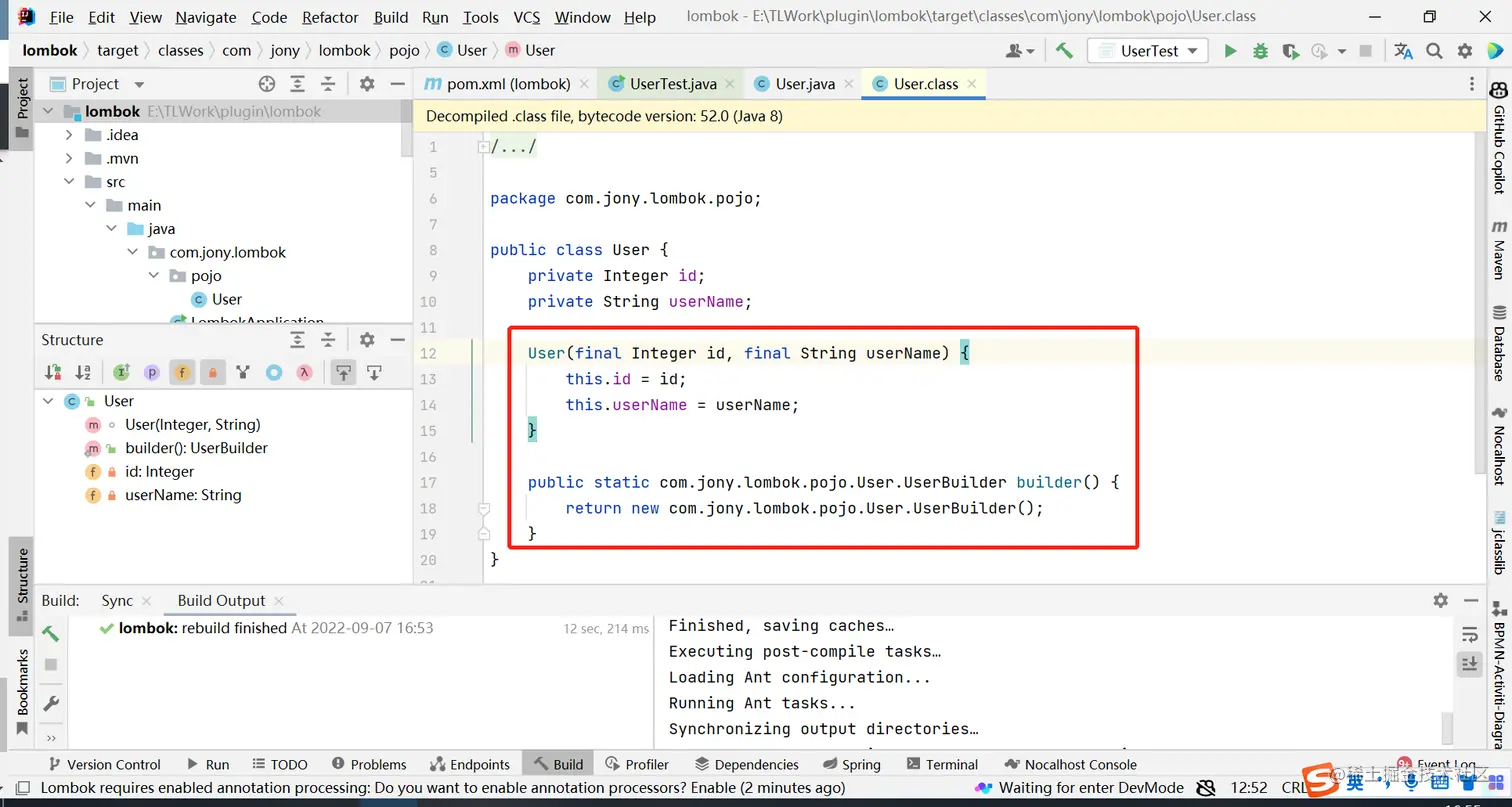Screen dimensions: 1512x807
Task: Open the wrench filter in Build panel
Action: (51, 704)
